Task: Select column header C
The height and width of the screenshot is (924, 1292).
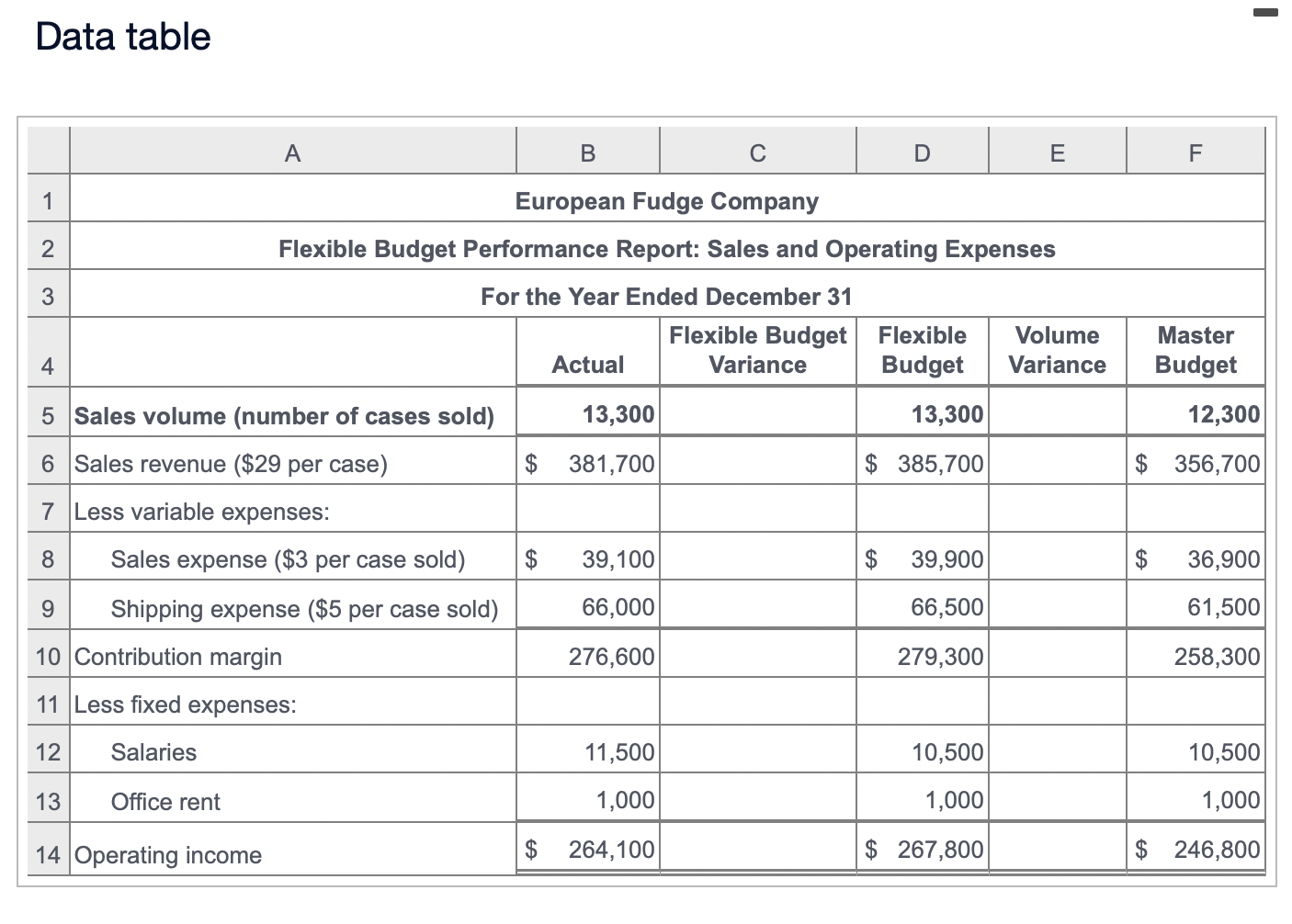Action: pyautogui.click(x=757, y=152)
